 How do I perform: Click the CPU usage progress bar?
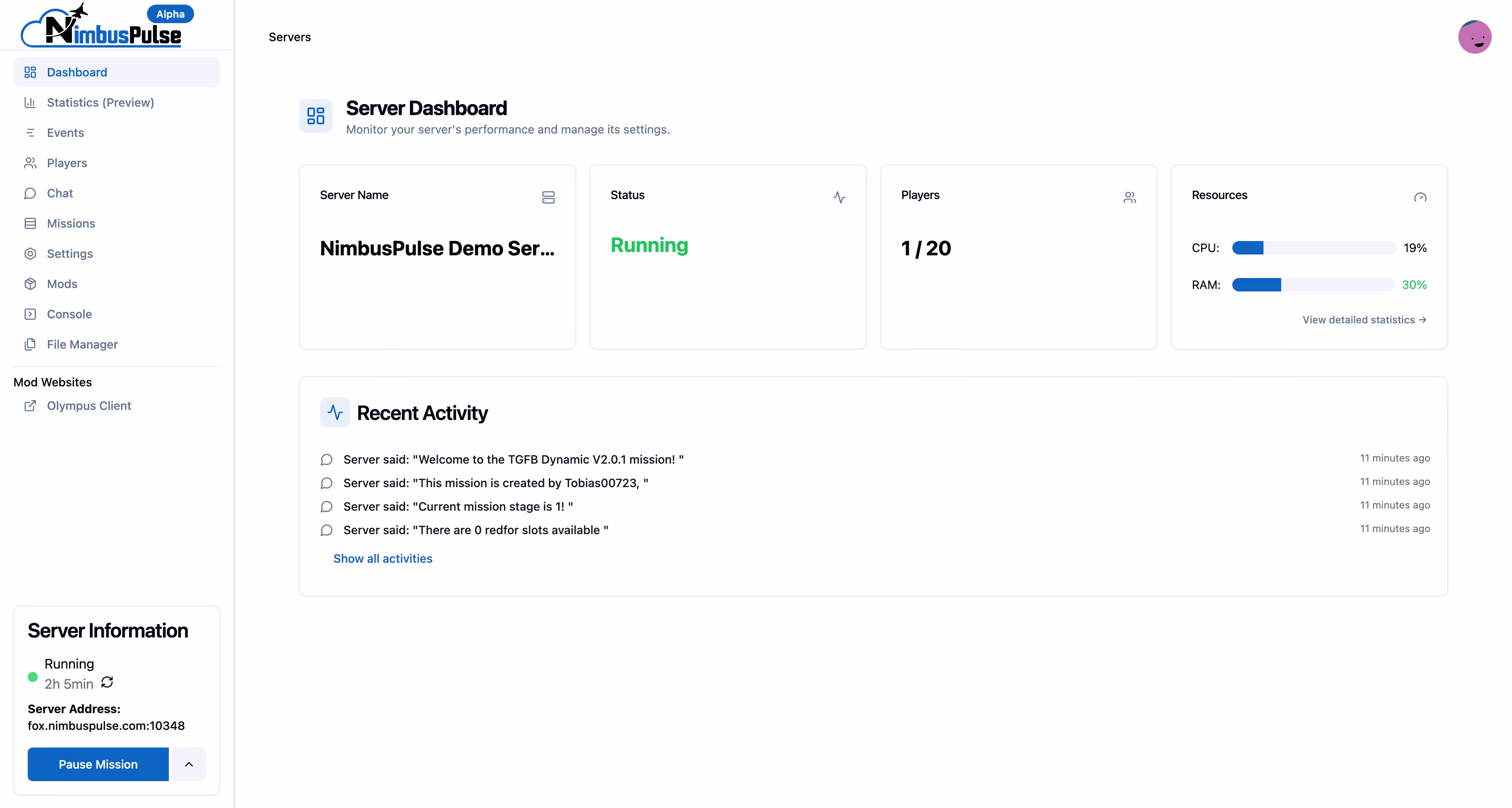[x=1314, y=248]
